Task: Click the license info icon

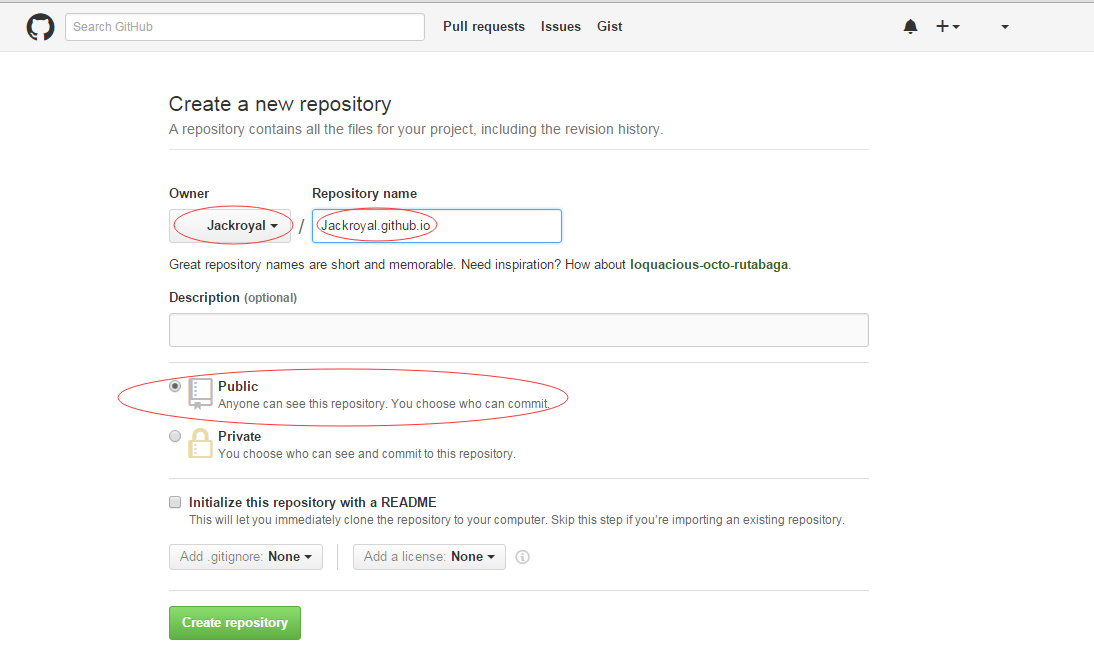Action: pyautogui.click(x=522, y=557)
